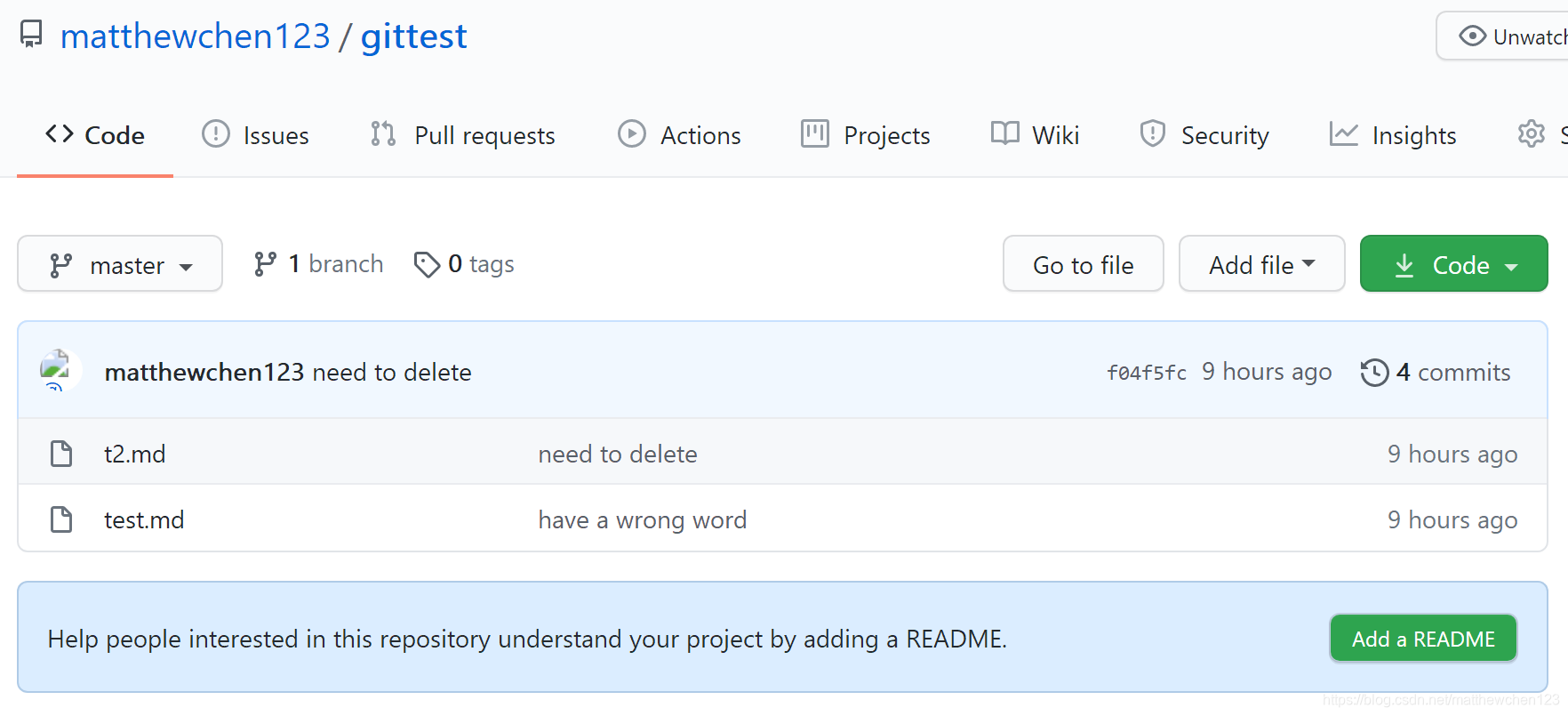The width and height of the screenshot is (1568, 716).
Task: Open the 'have a wrong word' commit message
Action: click(x=643, y=519)
